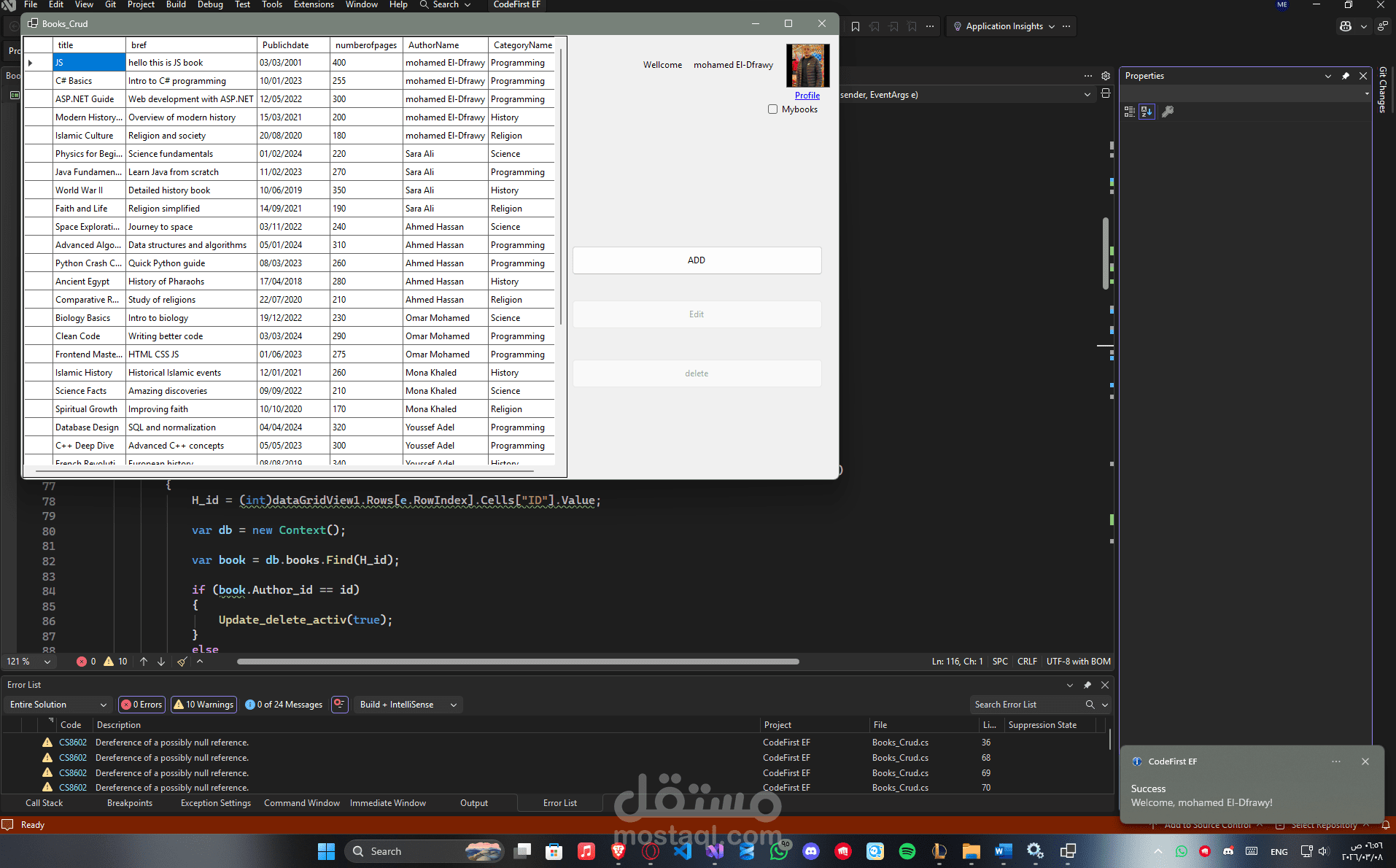Select alphabetical sort in Properties panel
Viewport: 1396px width, 868px height.
[1147, 112]
